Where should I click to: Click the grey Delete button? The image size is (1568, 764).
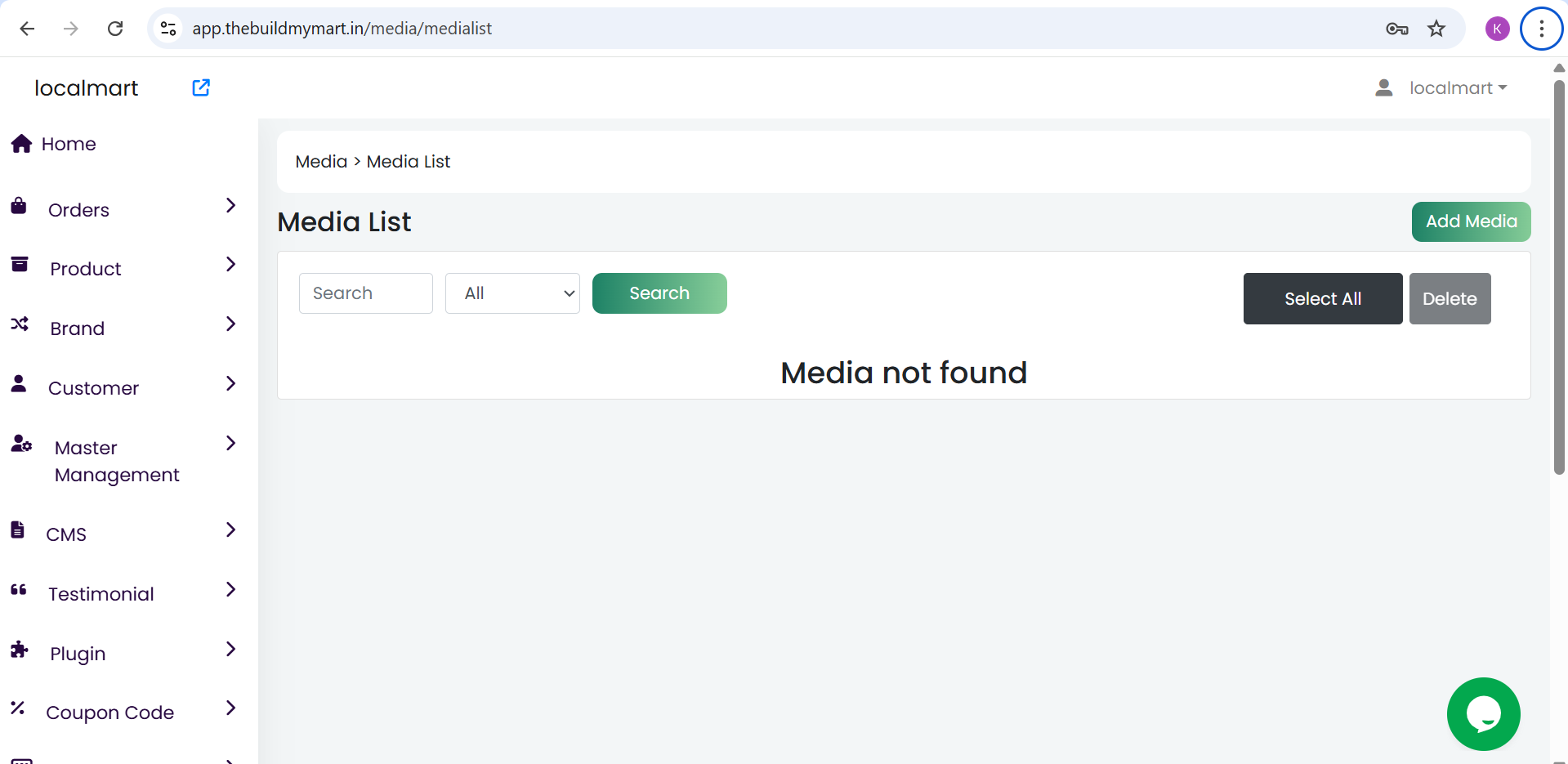tap(1450, 299)
